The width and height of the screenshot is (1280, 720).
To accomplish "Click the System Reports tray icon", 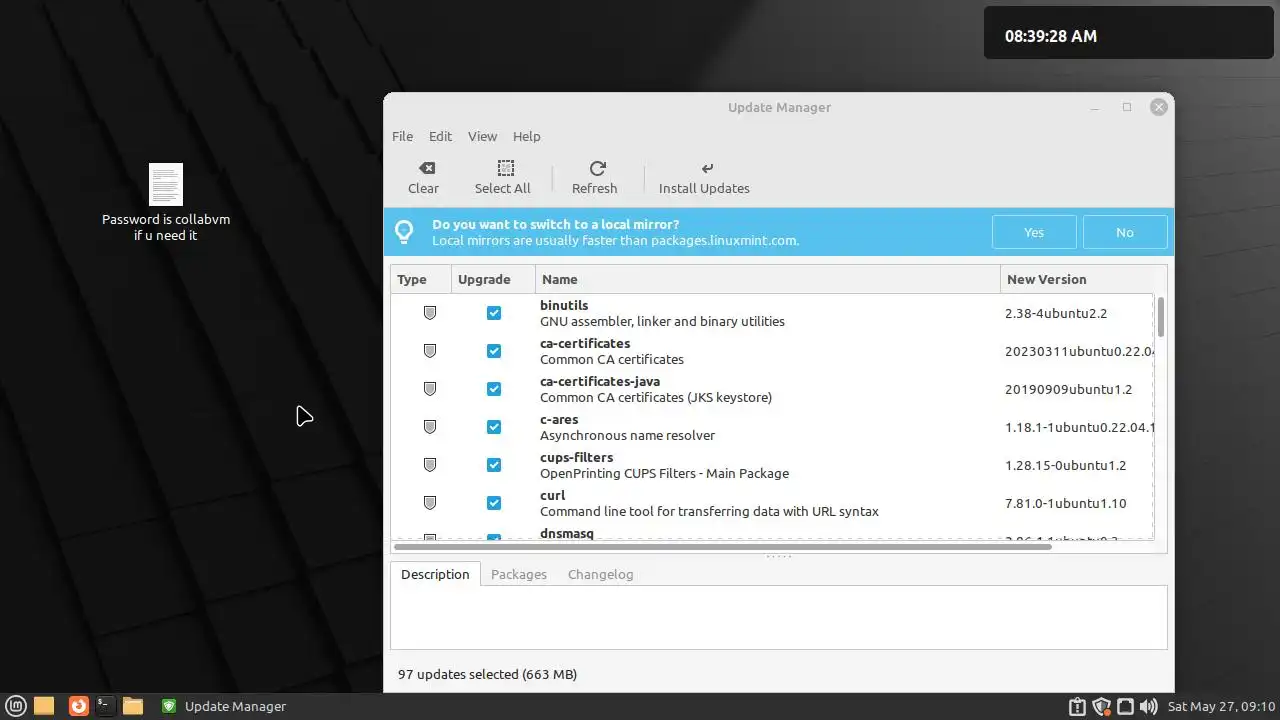I will (1077, 707).
